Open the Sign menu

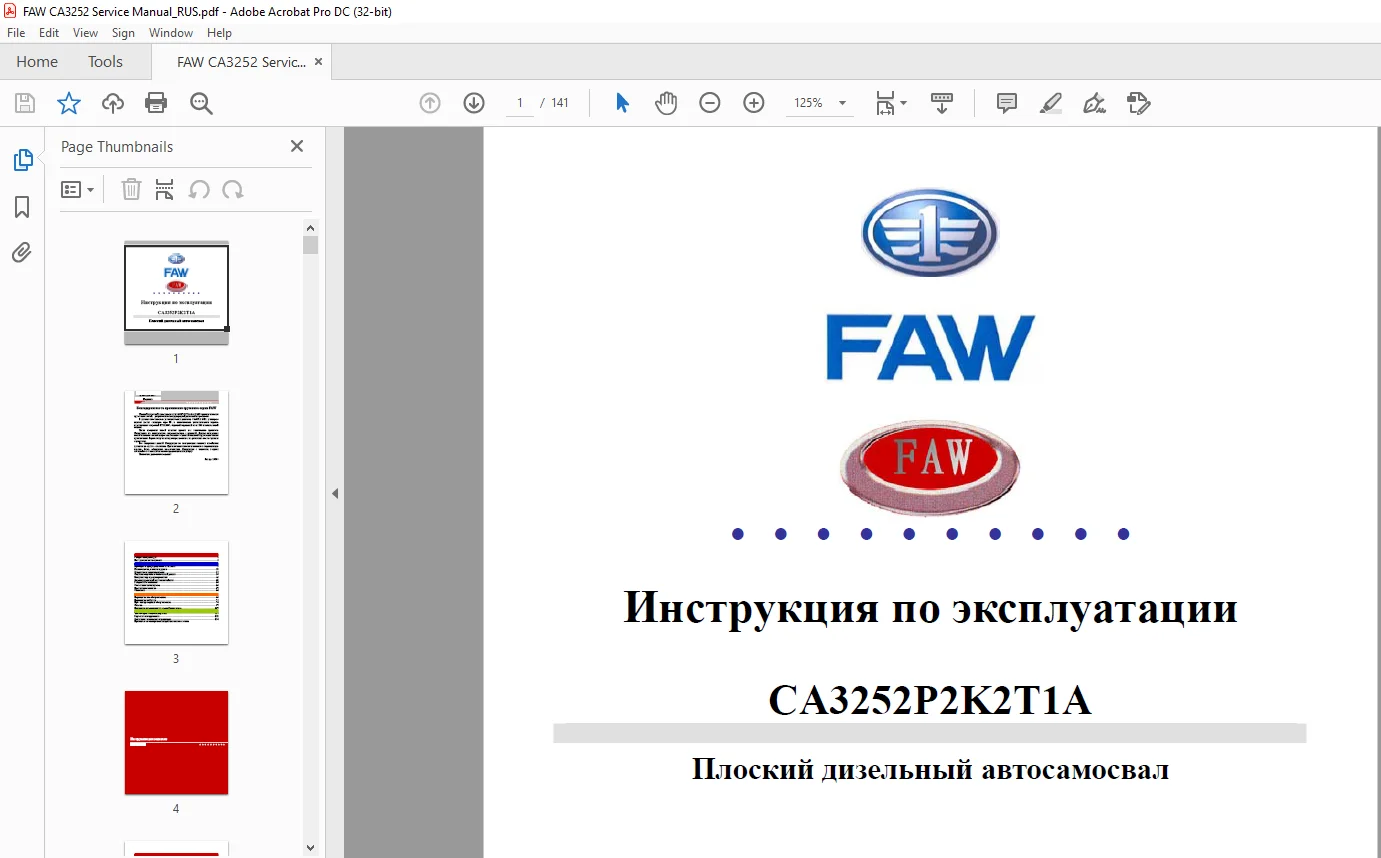point(124,33)
